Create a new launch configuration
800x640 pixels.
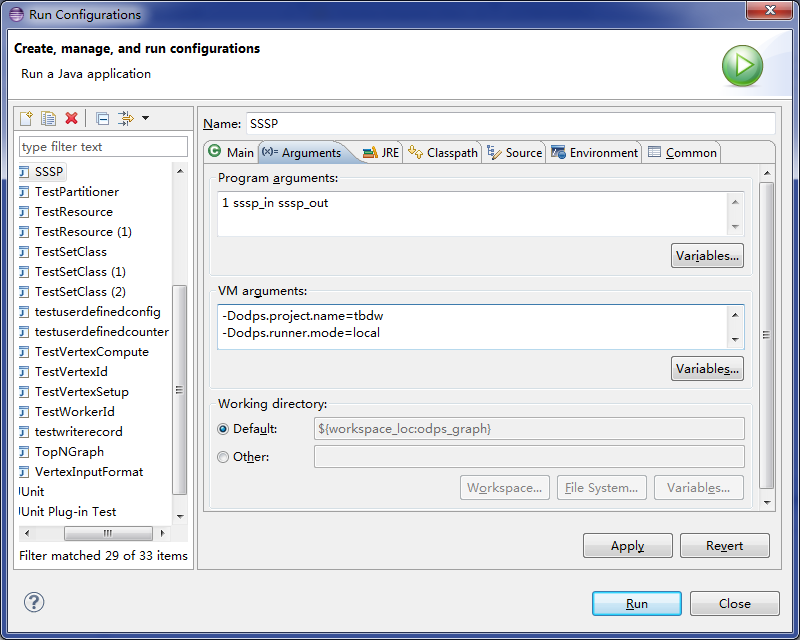pos(25,118)
